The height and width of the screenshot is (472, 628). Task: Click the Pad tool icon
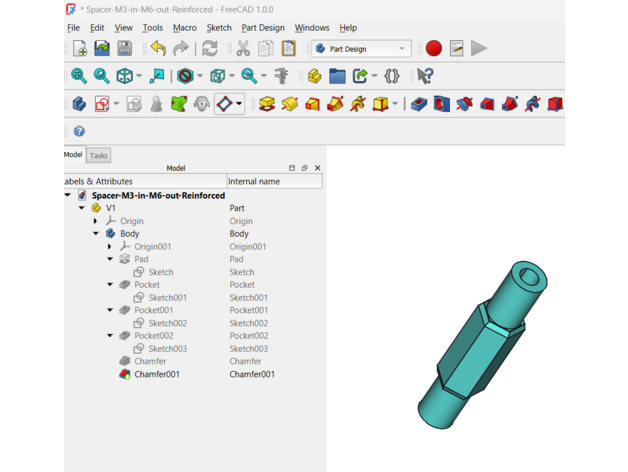click(x=266, y=104)
